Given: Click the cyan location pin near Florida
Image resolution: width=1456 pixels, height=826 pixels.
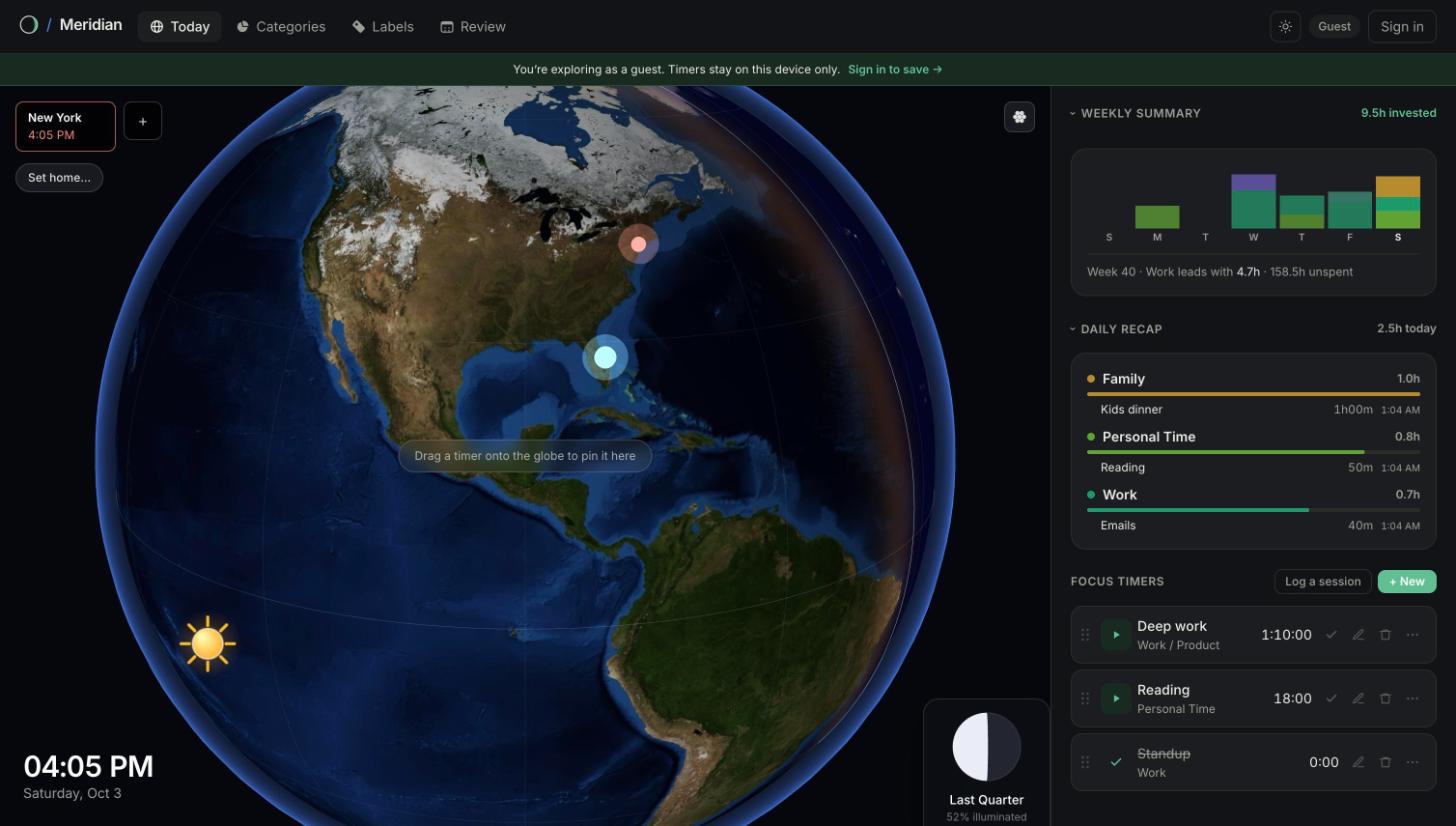Looking at the screenshot, I should (605, 358).
